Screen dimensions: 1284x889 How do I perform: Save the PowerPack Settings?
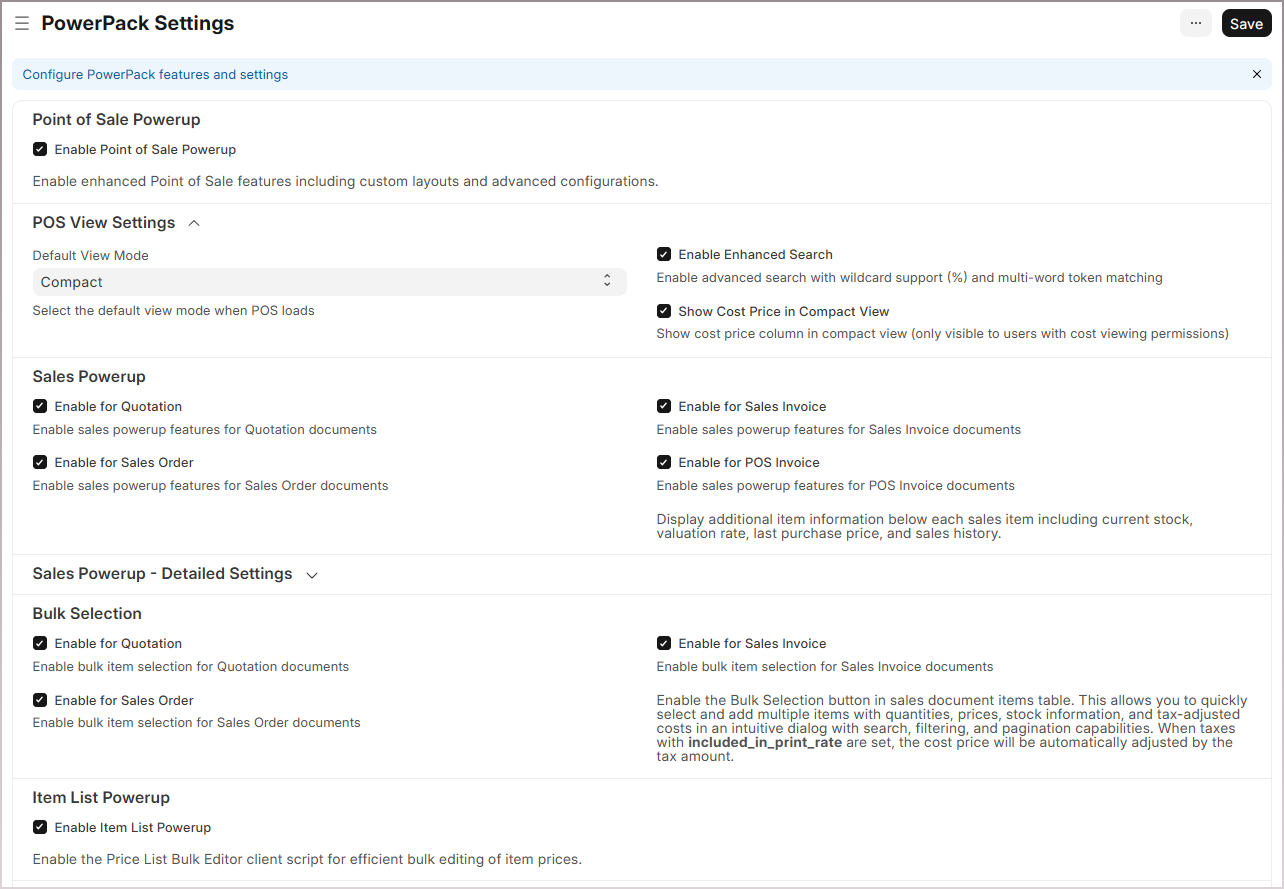click(1246, 24)
